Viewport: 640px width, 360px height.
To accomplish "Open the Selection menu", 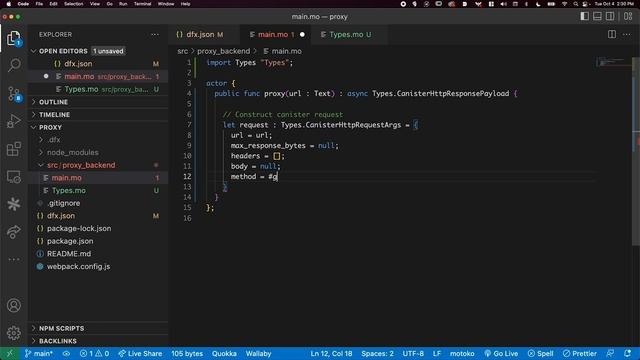I will 73,4.
